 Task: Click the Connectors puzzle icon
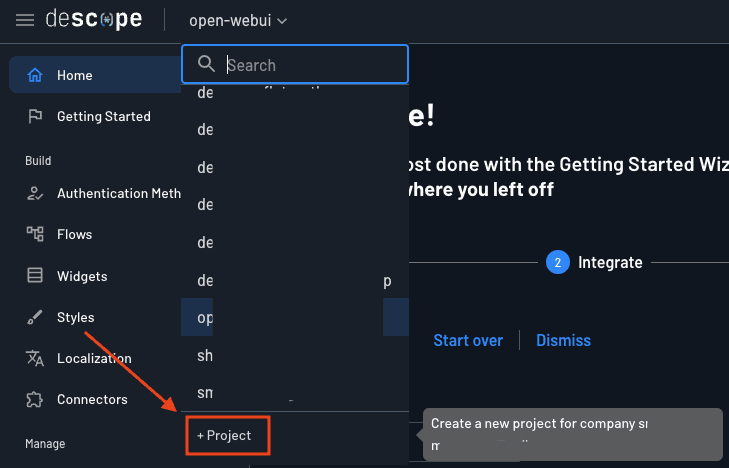35,399
